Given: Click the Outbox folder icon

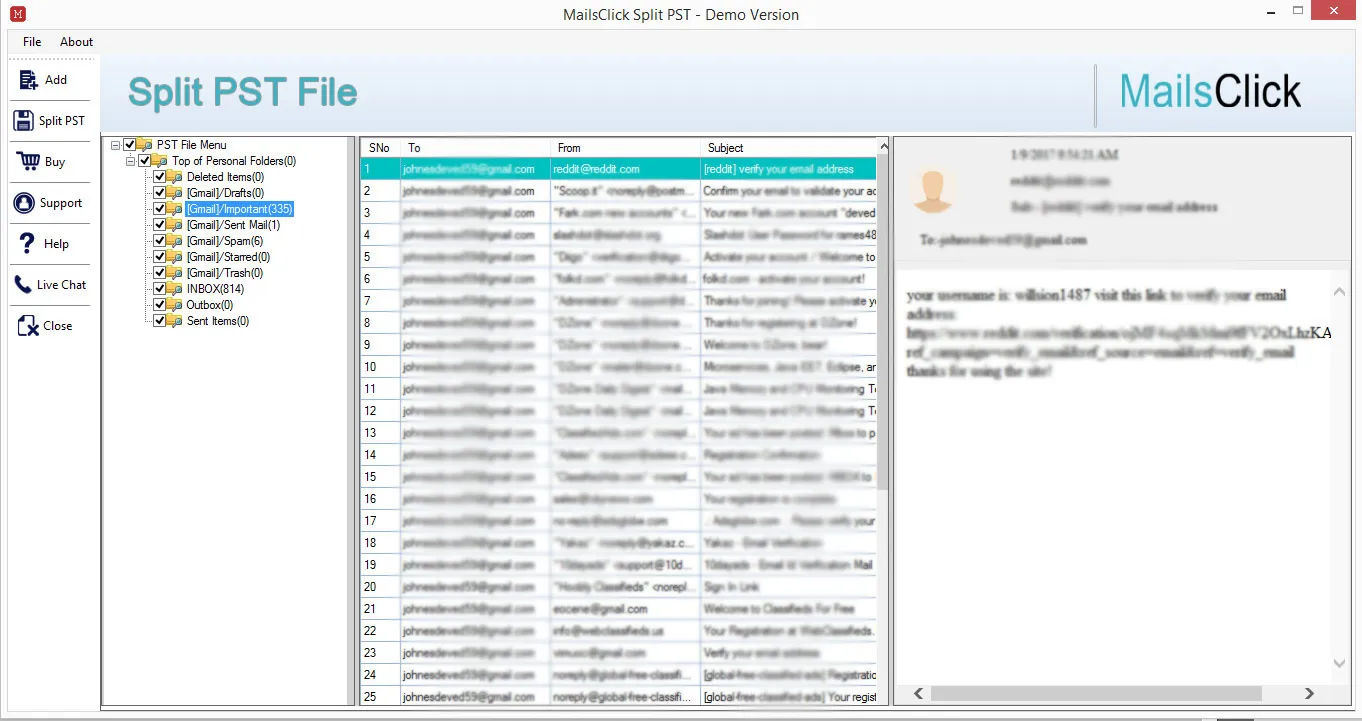Looking at the screenshot, I should point(175,305).
